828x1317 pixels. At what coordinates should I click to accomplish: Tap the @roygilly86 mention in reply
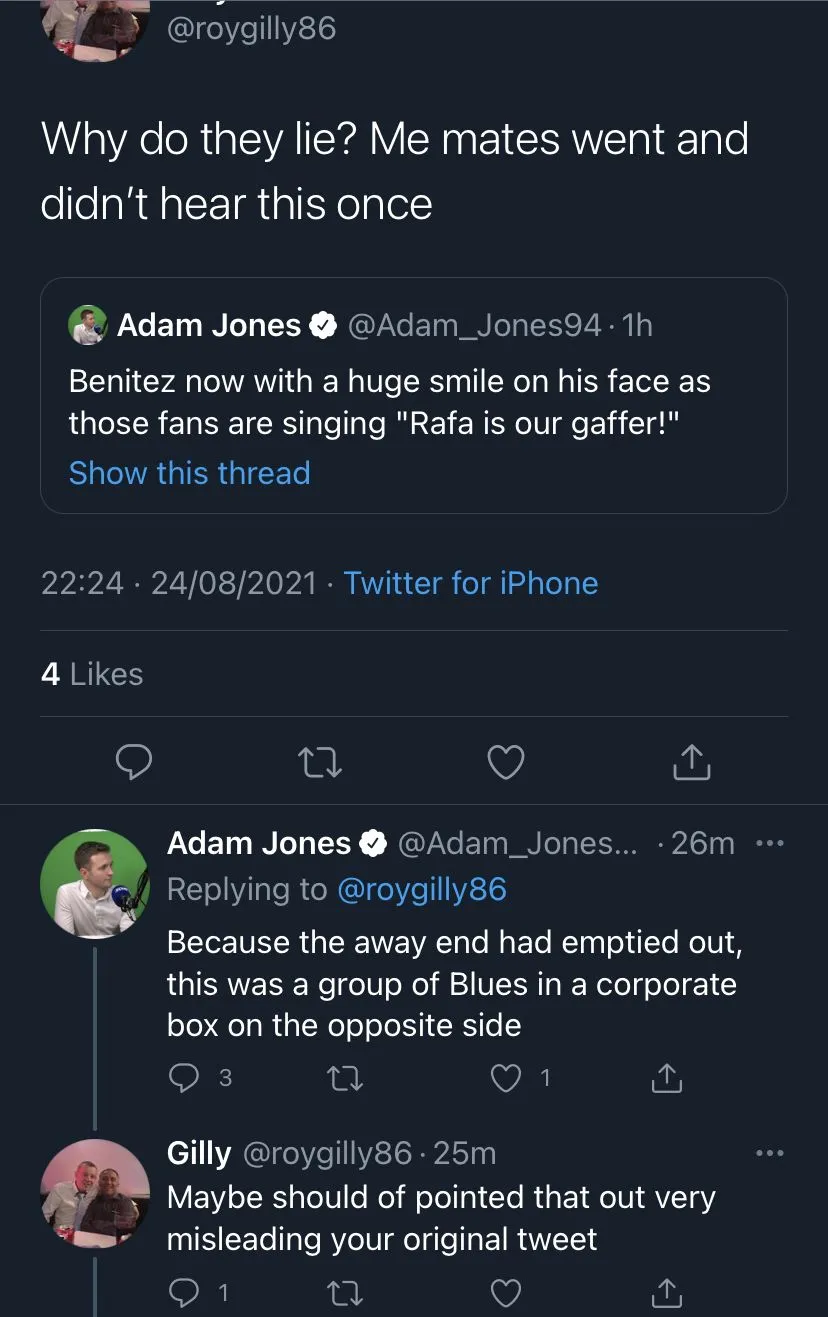click(422, 889)
